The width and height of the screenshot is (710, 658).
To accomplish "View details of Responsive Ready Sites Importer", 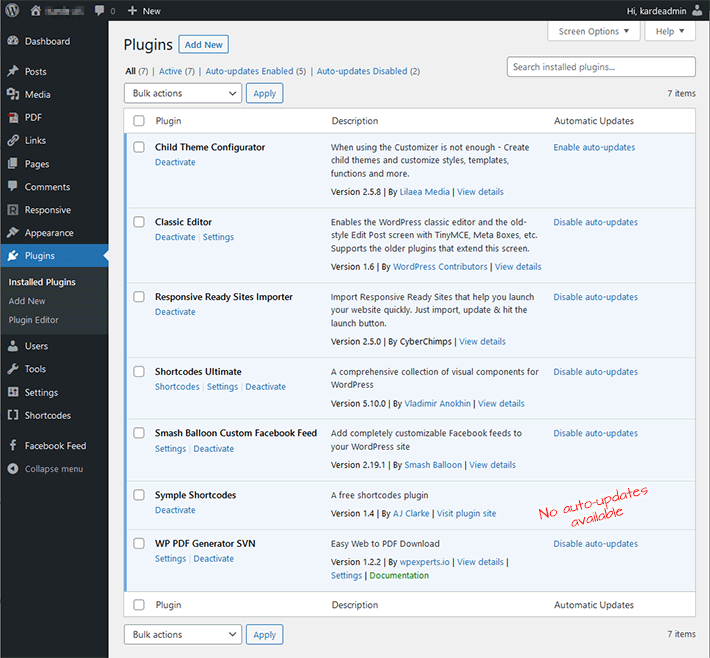I will pyautogui.click(x=482, y=341).
